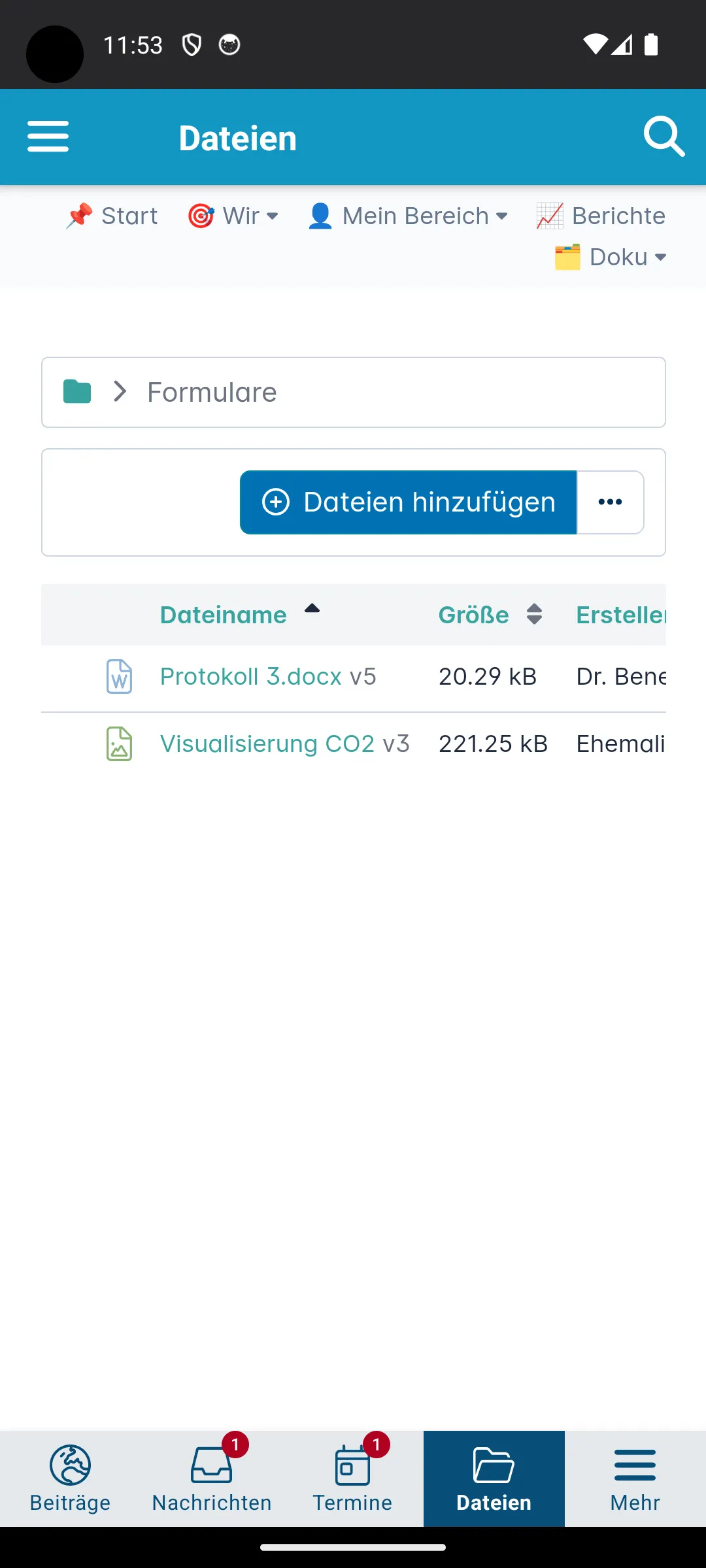Sort the file table by Größe
The width and height of the screenshot is (706, 1568).
[x=473, y=615]
